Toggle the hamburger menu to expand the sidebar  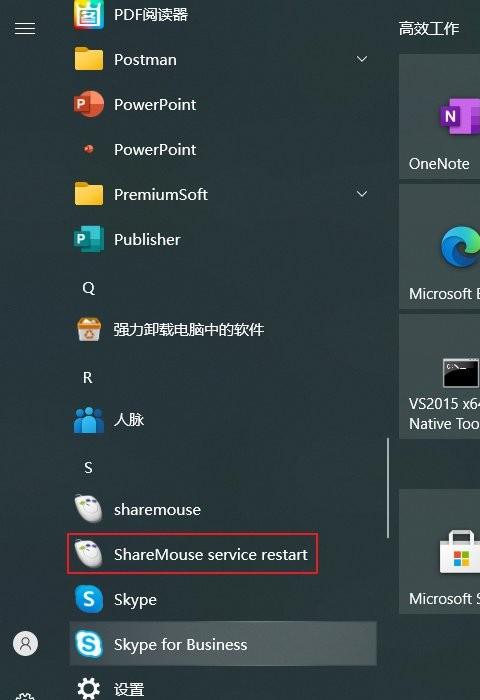[25, 29]
